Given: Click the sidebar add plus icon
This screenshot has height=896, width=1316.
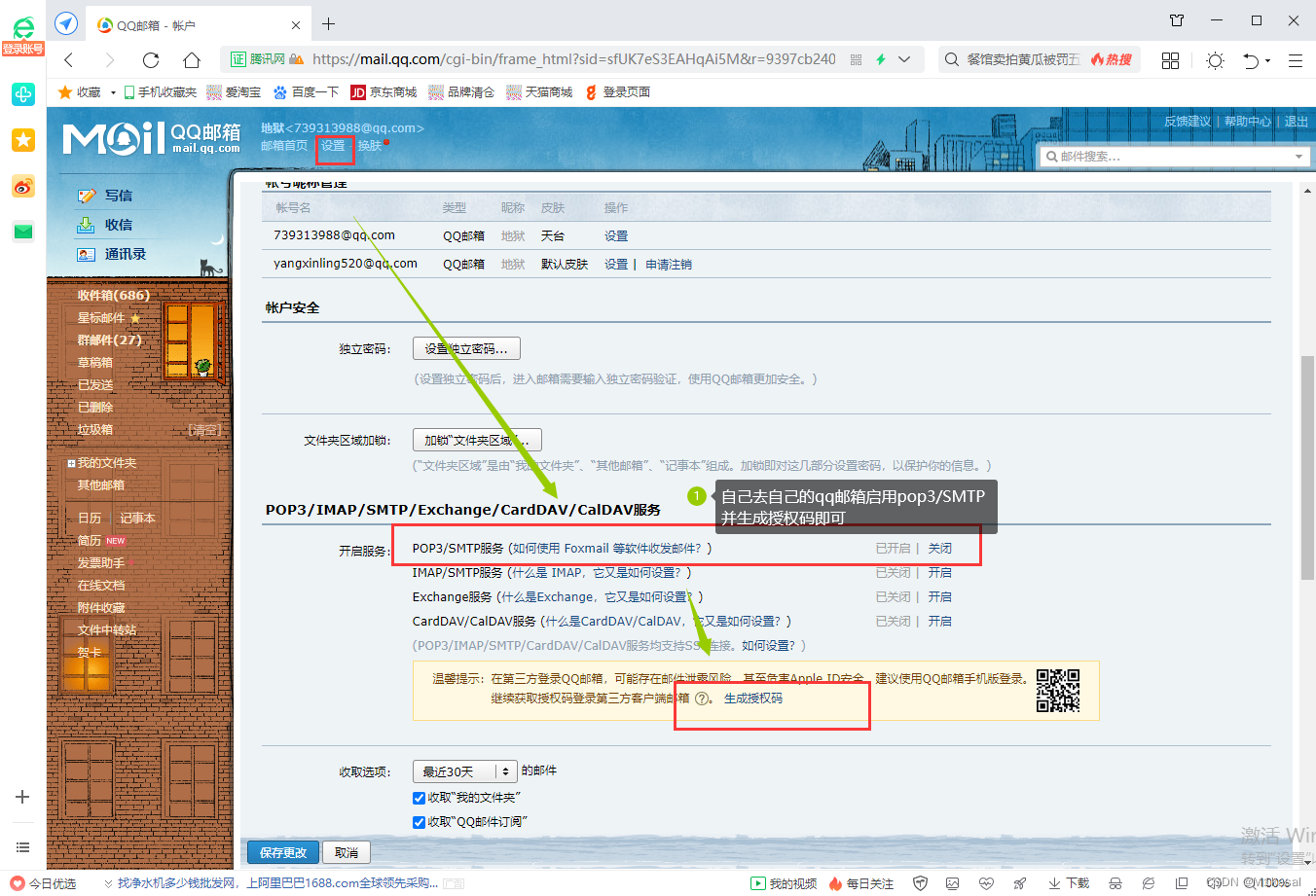Looking at the screenshot, I should point(22,797).
